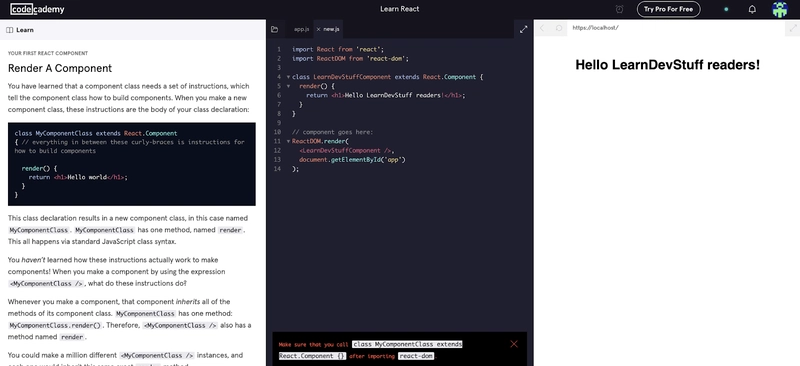
Task: Collapse the class declaration on line 4
Action: pyautogui.click(x=288, y=77)
